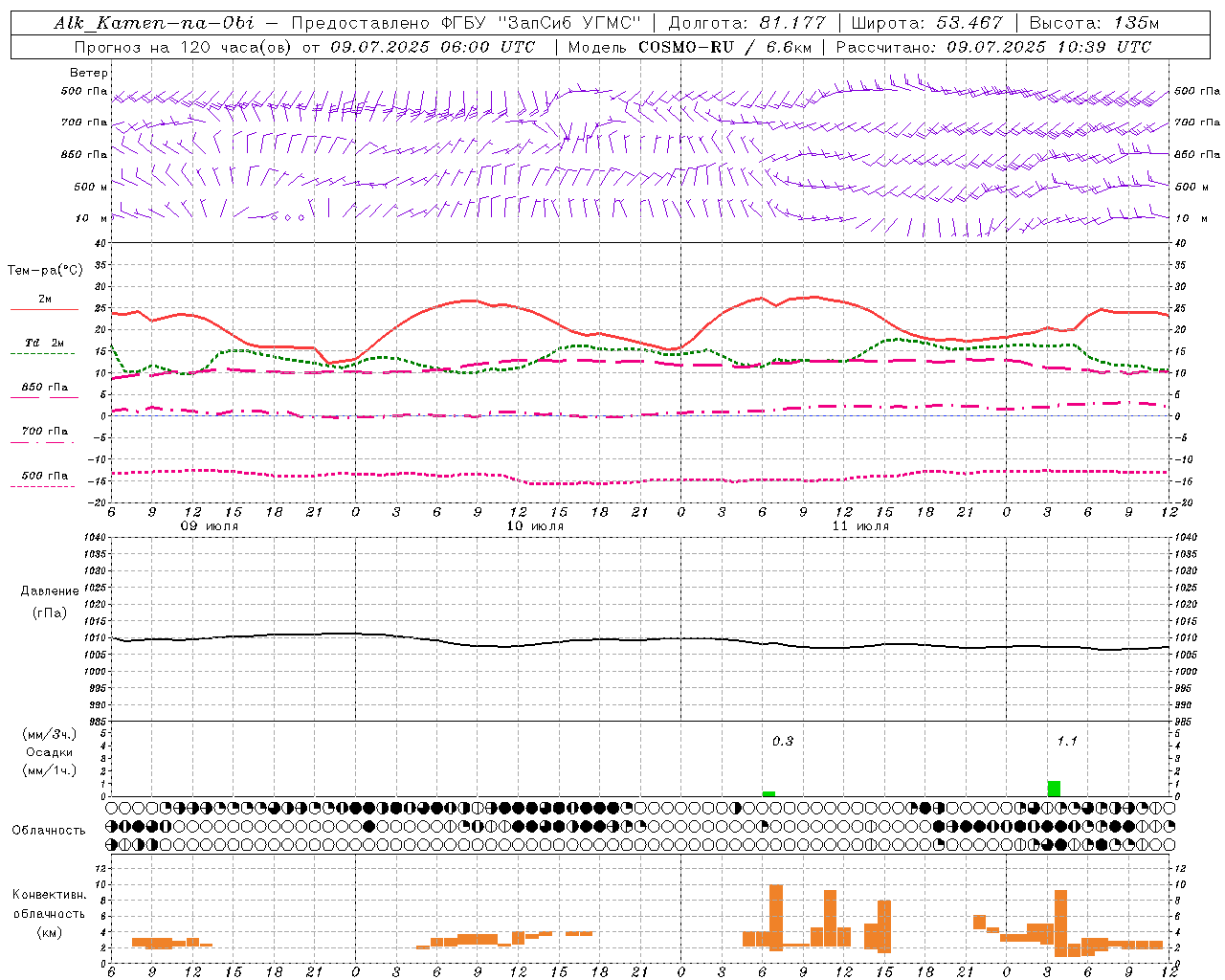Screen dimensions: 1225x980
Task: Click the '(мм/3ч.)' precipitation unit label
Action: (50, 734)
